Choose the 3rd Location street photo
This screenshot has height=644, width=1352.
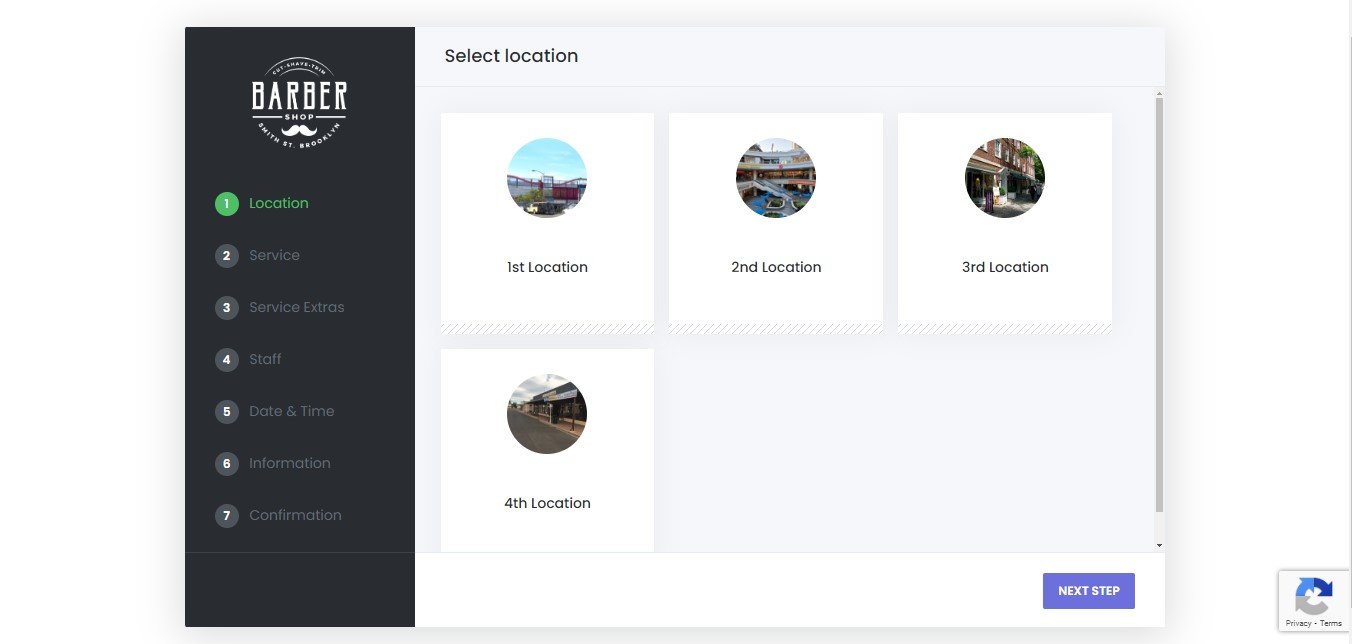1004,178
